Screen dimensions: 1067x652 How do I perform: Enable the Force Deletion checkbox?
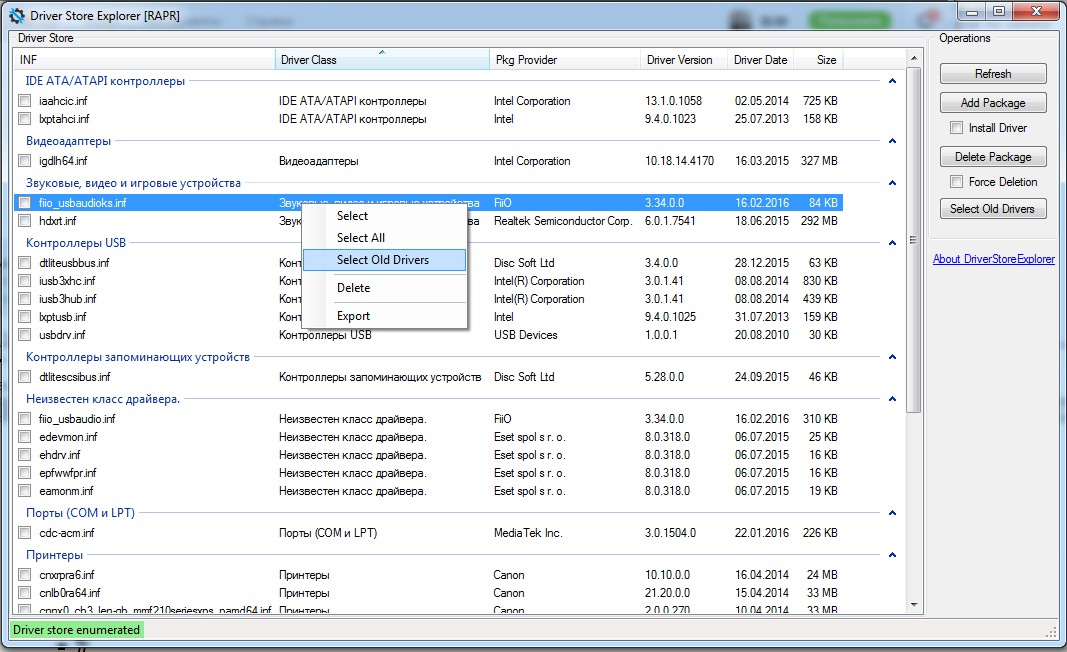957,182
